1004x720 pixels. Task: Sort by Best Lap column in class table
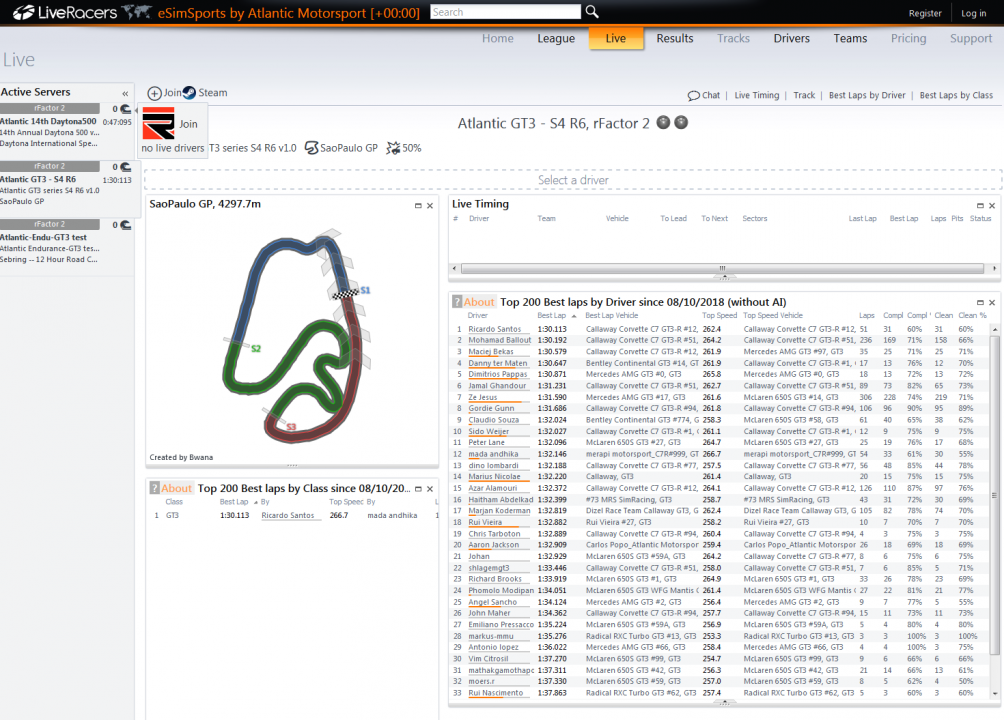[x=234, y=502]
